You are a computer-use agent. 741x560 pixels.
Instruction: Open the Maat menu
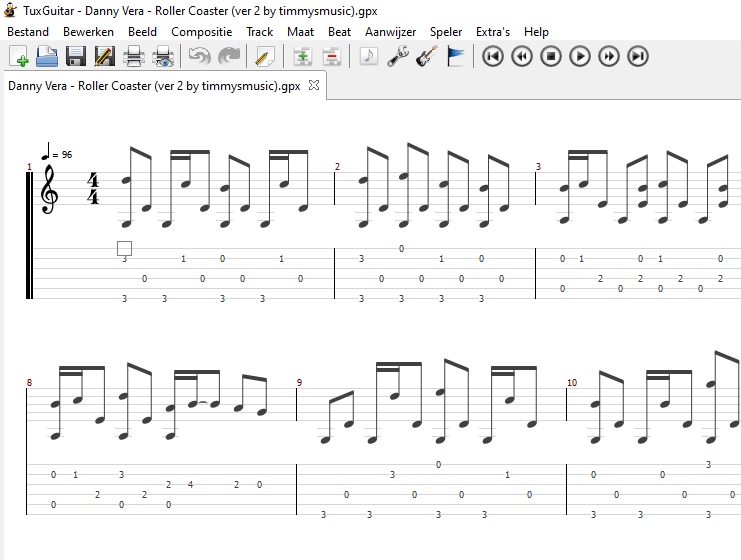[301, 32]
